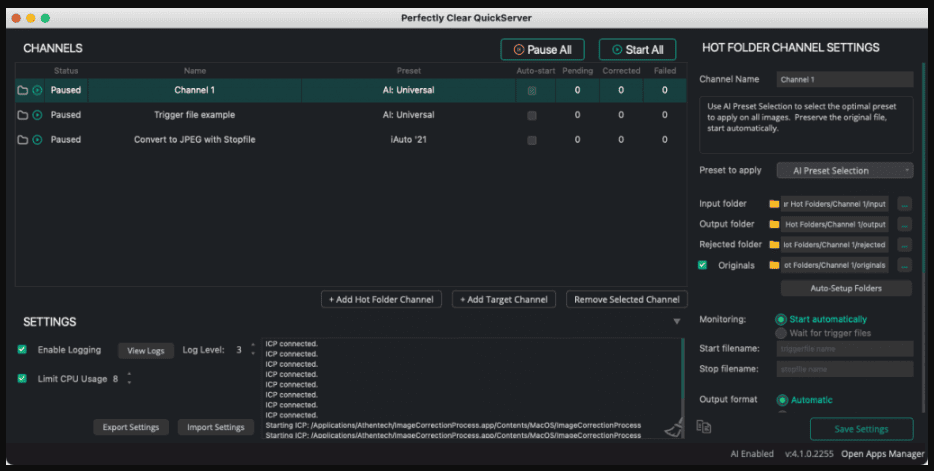Viewport: 934px width, 471px height.
Task: Select Automatic output format radio button
Action: [782, 400]
